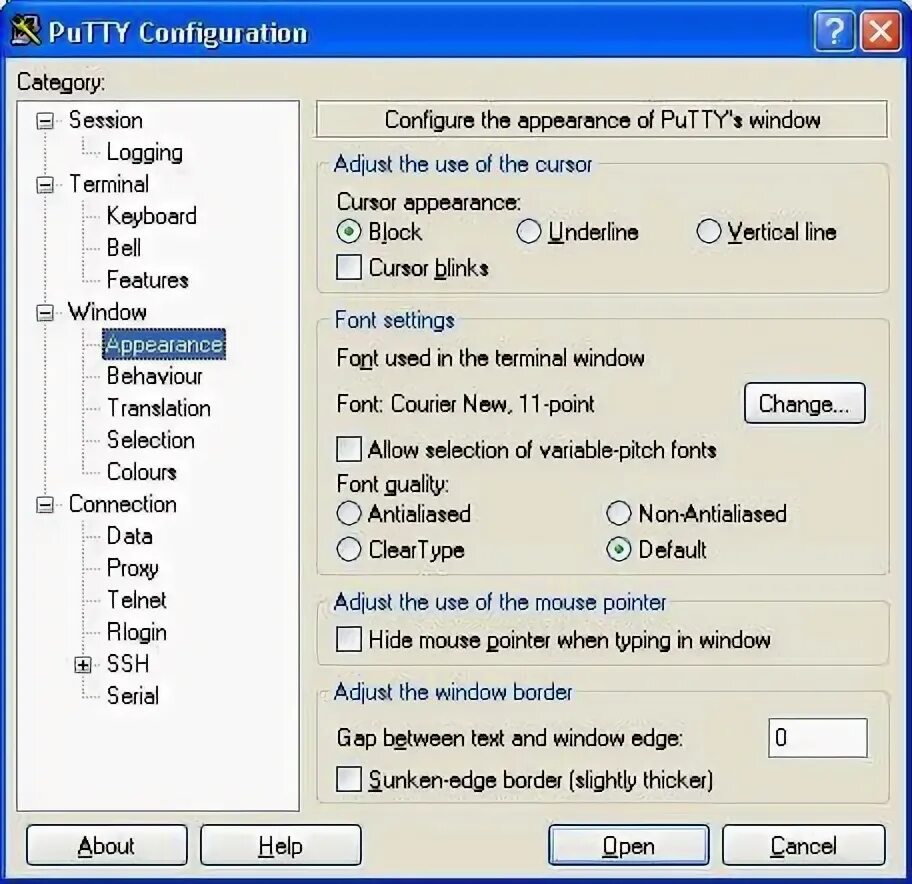
Task: Click Open to start session
Action: pyautogui.click(x=629, y=845)
